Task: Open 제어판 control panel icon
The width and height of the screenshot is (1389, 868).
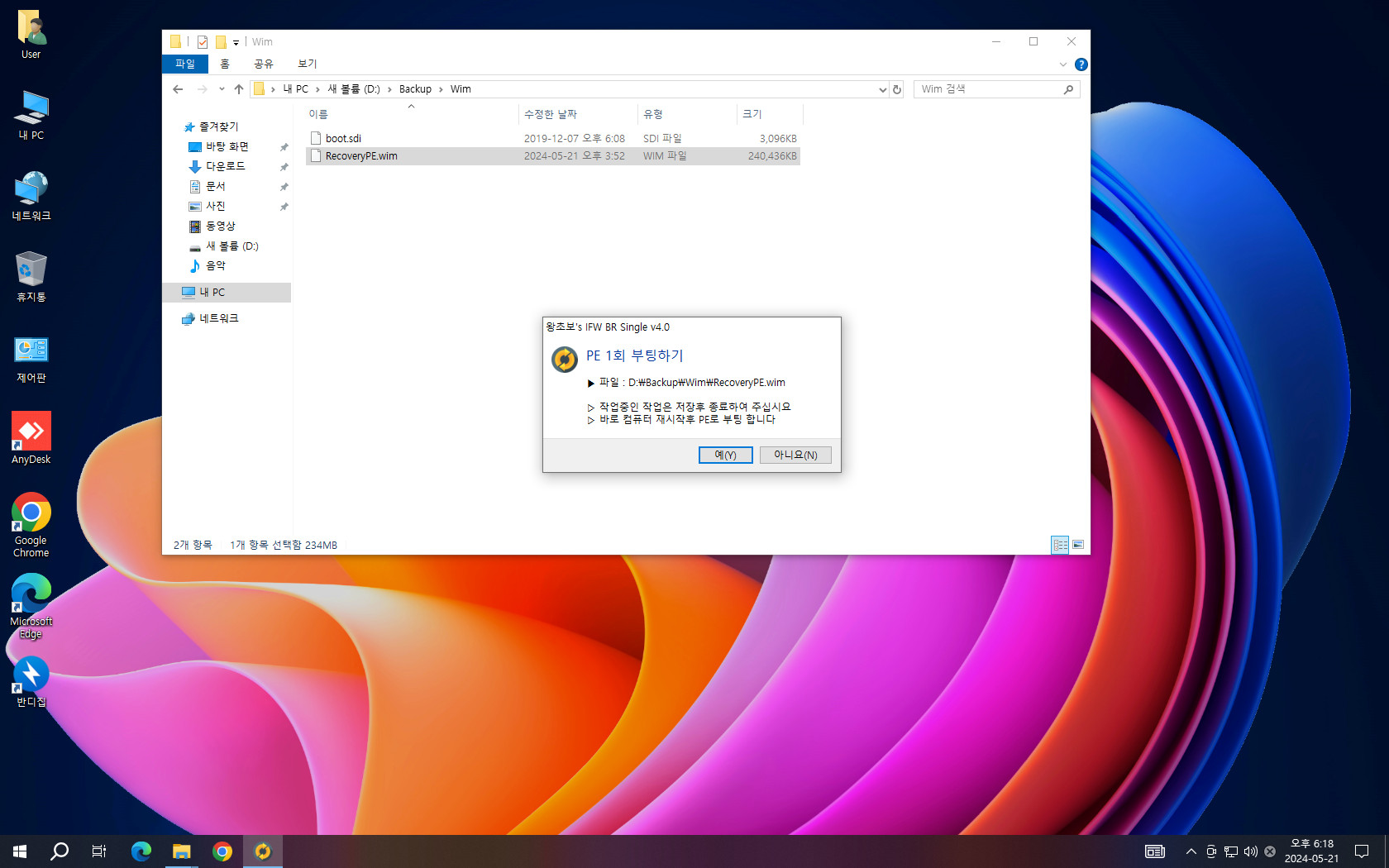Action: (x=31, y=359)
